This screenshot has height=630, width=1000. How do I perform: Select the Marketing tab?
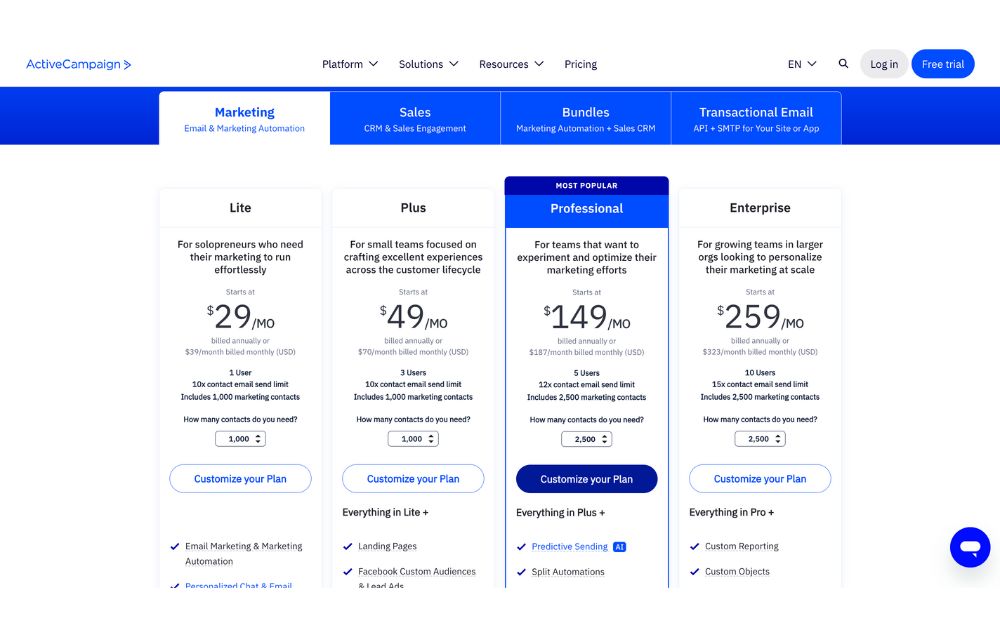click(x=244, y=119)
